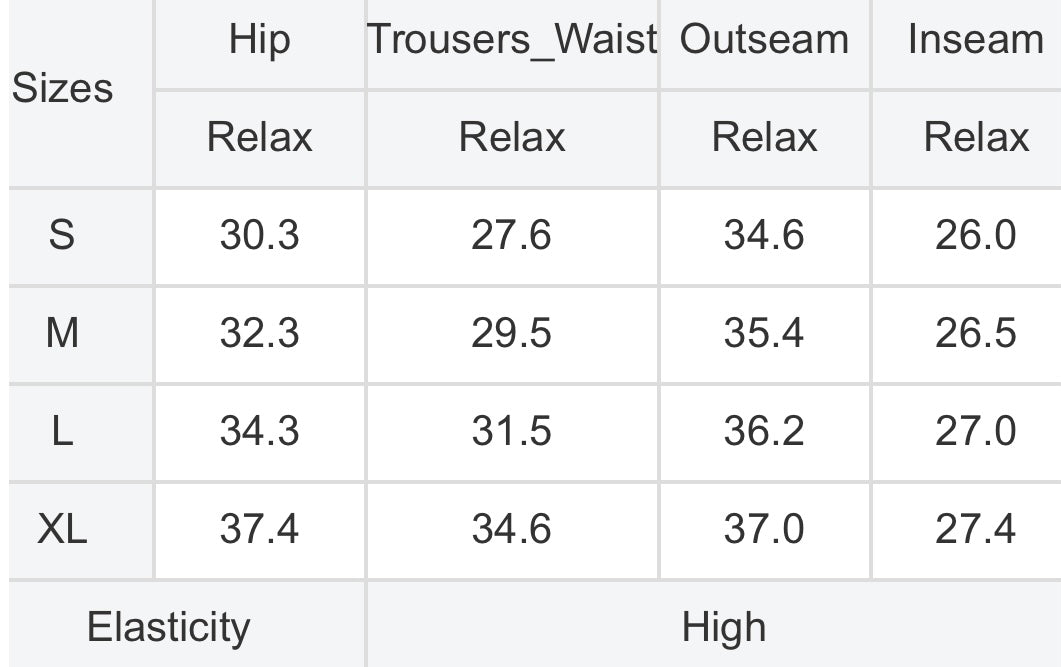This screenshot has height=667, width=1061.
Task: Click the Elasticity row label
Action: click(x=168, y=627)
